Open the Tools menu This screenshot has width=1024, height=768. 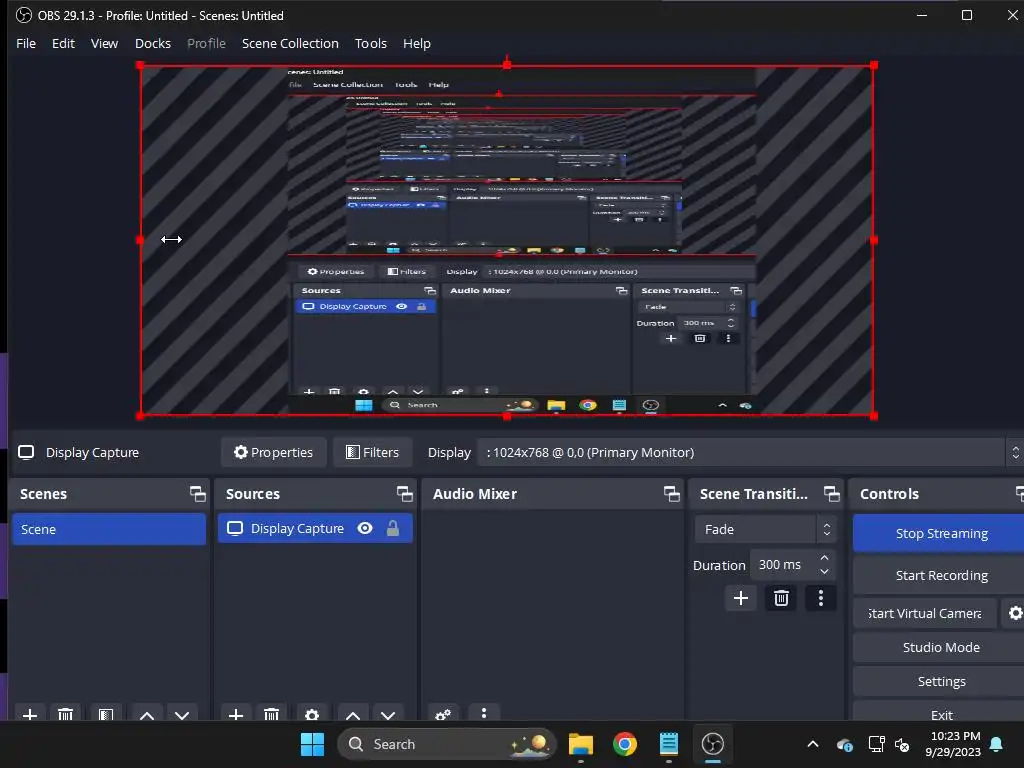tap(371, 43)
